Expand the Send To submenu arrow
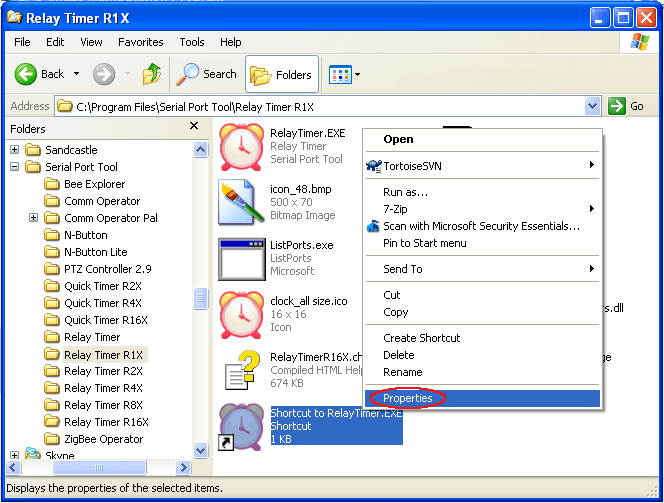 (592, 268)
